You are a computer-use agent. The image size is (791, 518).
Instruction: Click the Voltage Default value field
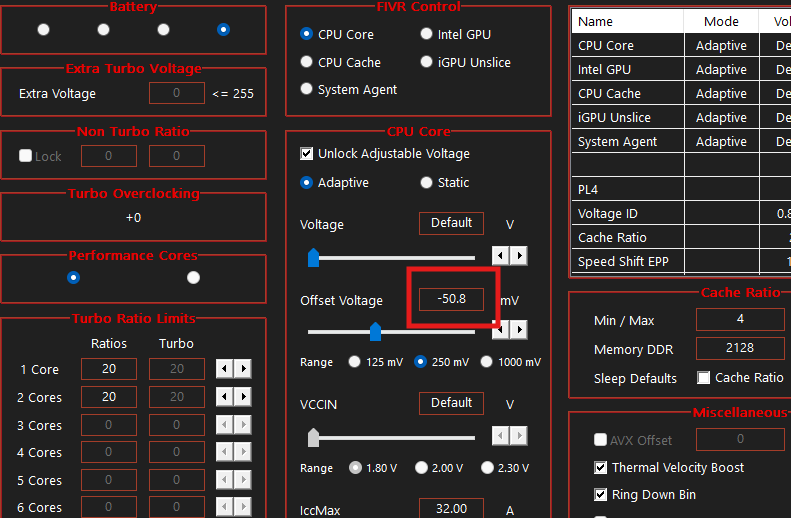pyautogui.click(x=451, y=223)
